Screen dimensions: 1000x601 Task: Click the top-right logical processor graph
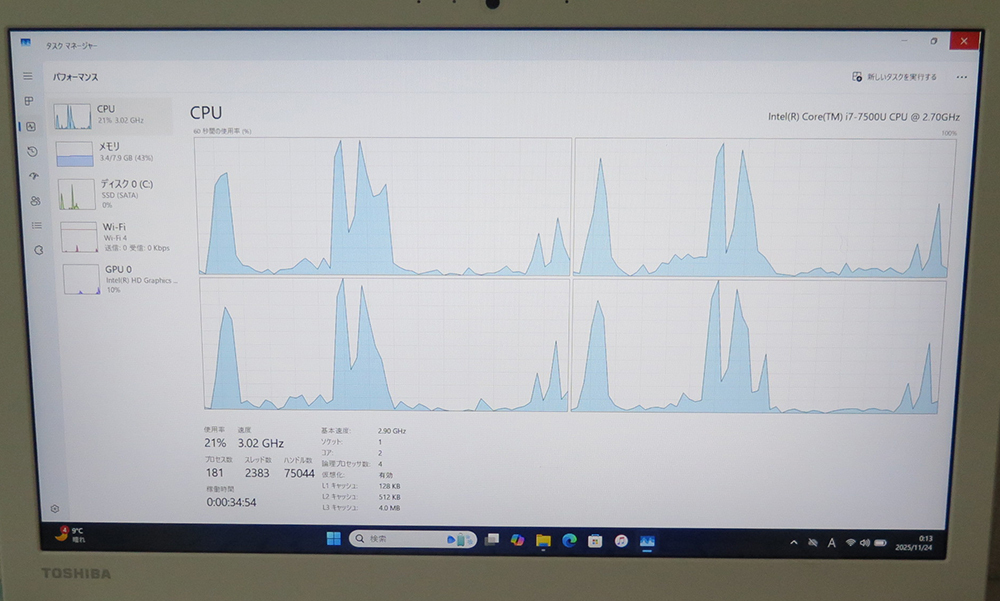point(763,208)
